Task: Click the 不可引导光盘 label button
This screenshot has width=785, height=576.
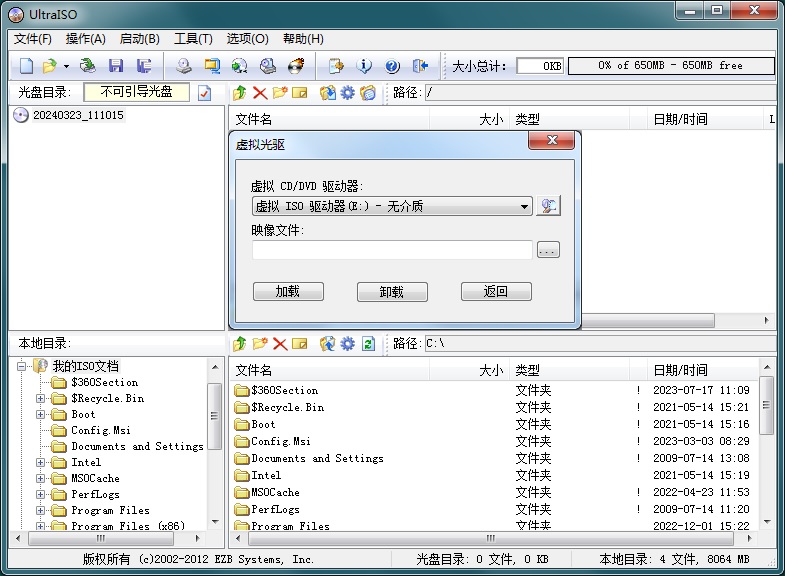Action: tap(136, 92)
